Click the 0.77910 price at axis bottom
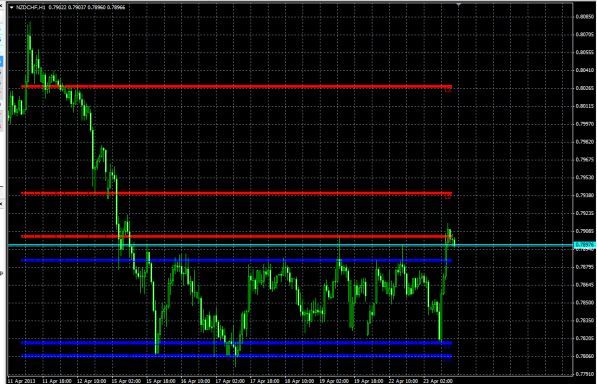The image size is (597, 384). (x=585, y=374)
